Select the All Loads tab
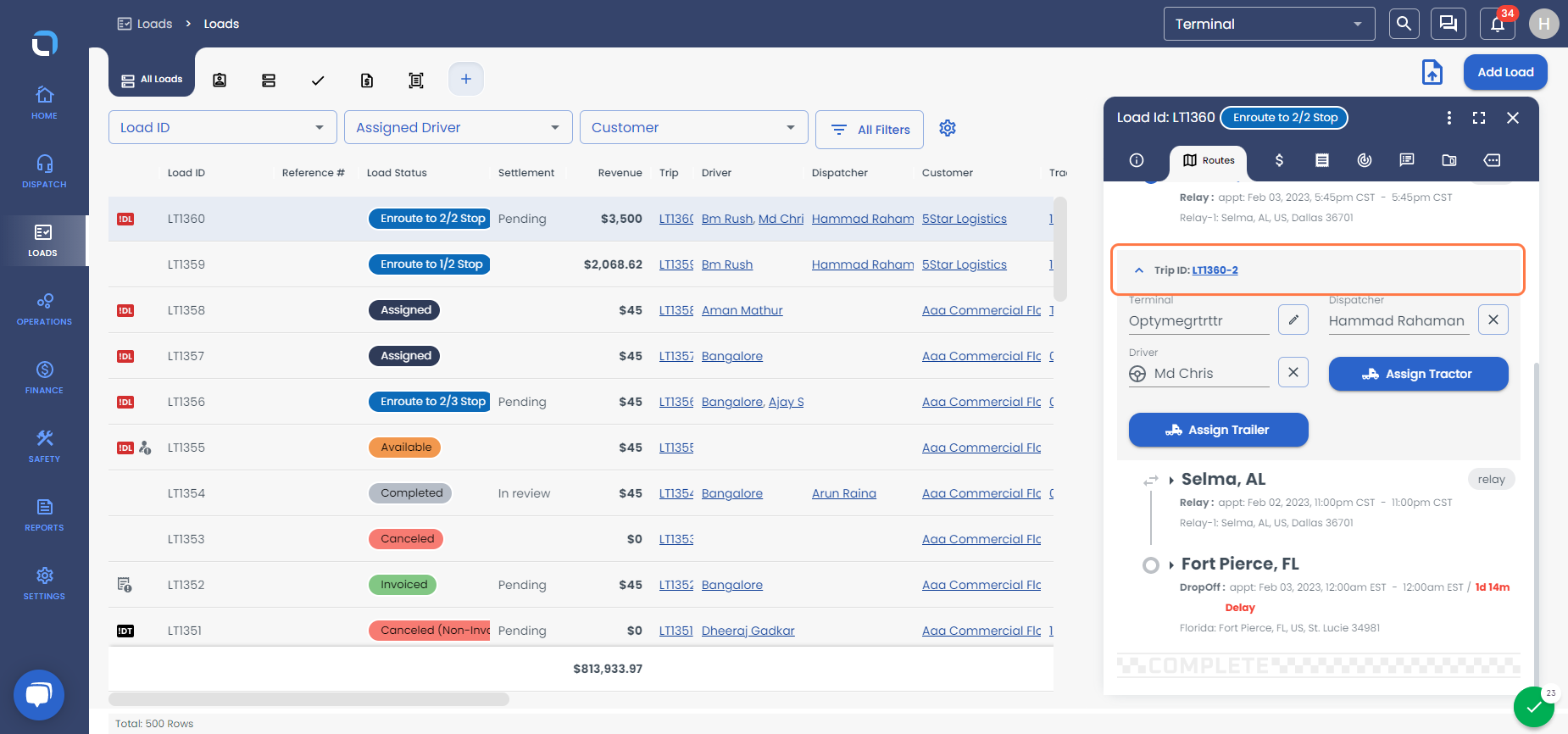1568x734 pixels. (152, 80)
